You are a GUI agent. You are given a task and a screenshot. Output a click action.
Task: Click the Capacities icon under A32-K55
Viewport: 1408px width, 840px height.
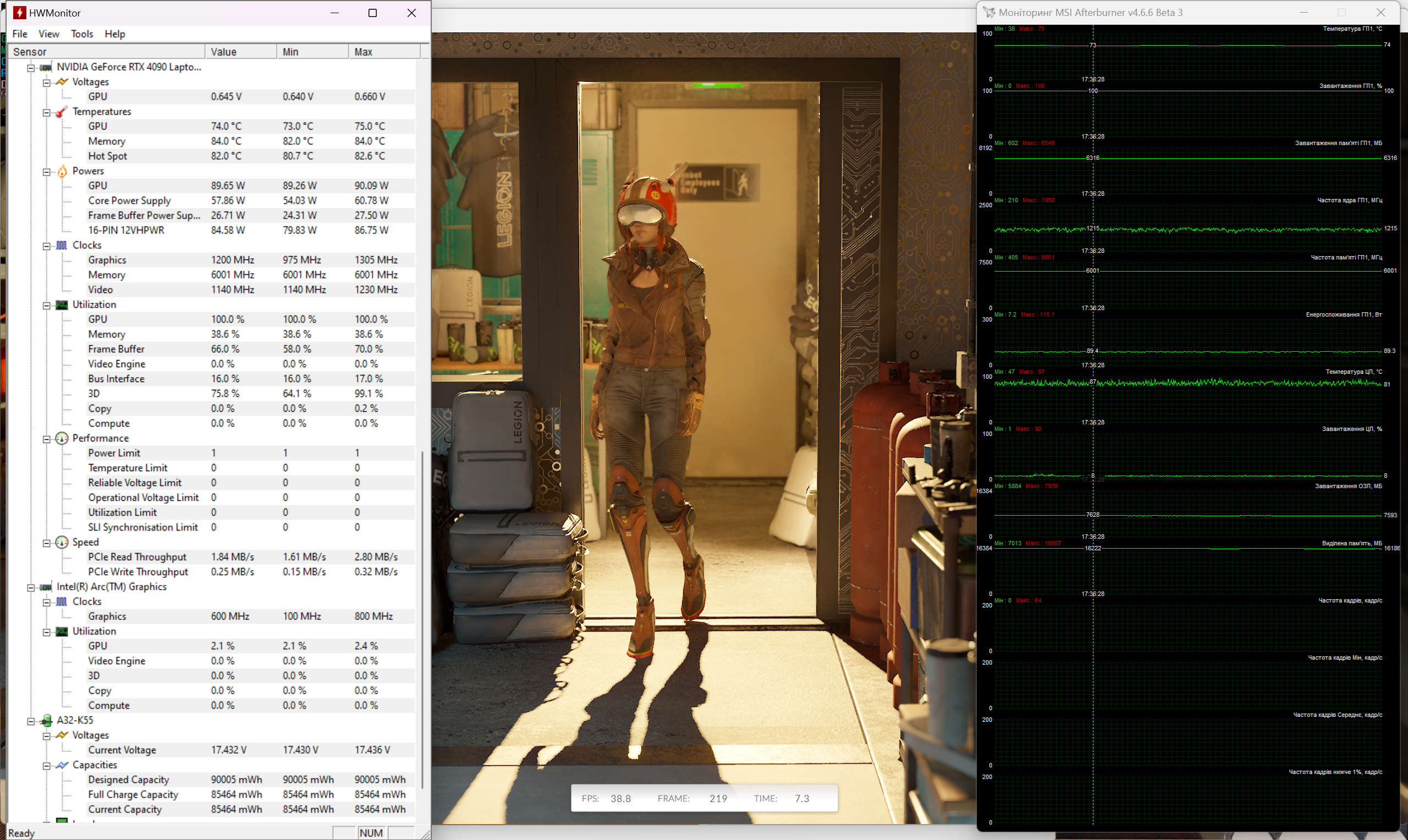(x=62, y=765)
